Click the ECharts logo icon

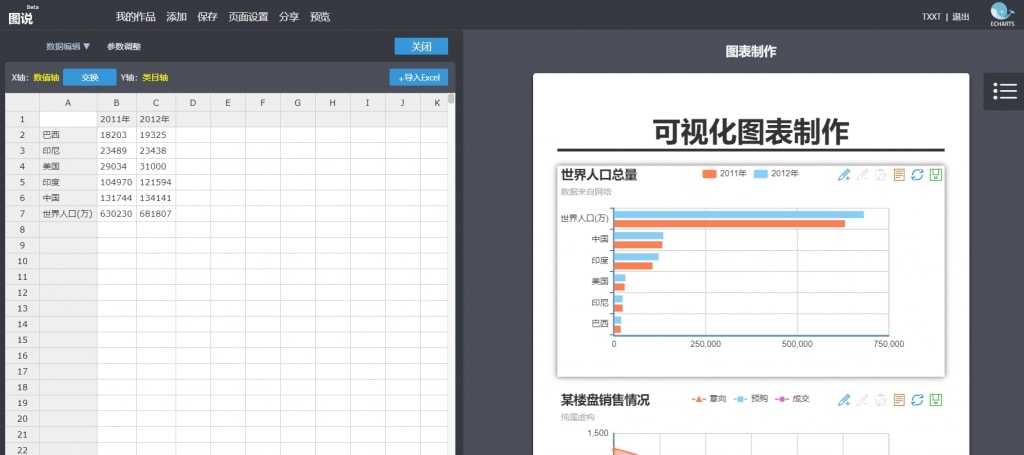(x=1002, y=14)
